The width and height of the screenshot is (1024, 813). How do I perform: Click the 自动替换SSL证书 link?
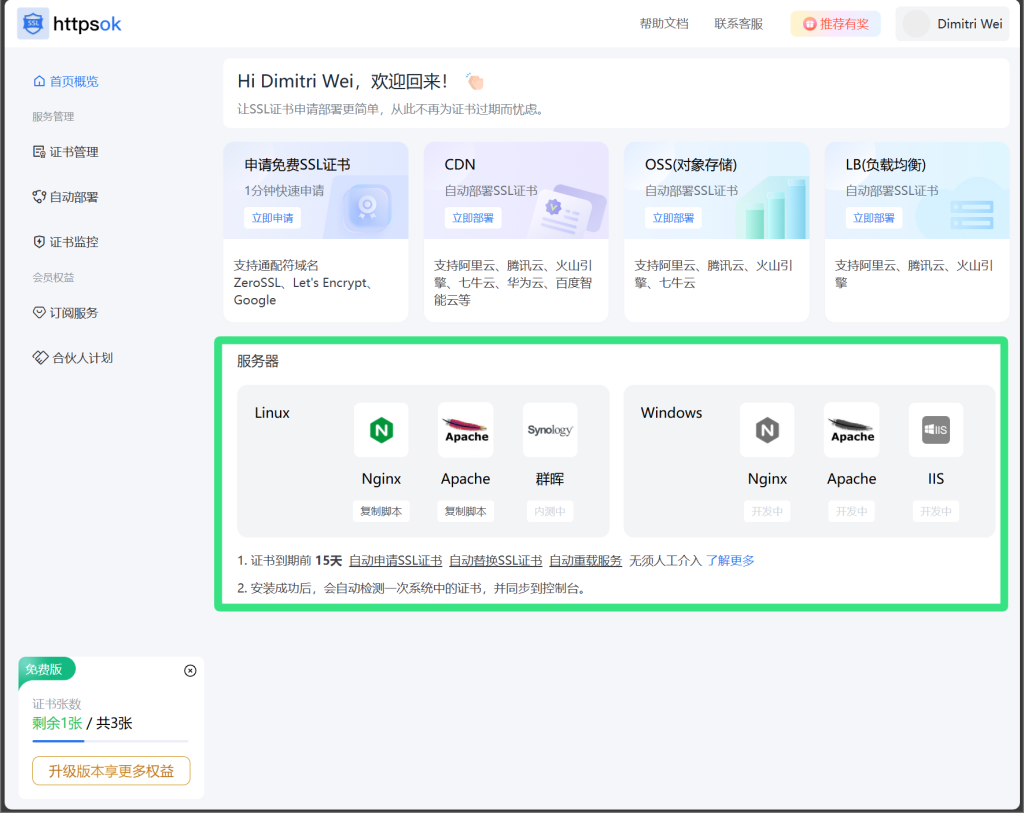click(496, 560)
